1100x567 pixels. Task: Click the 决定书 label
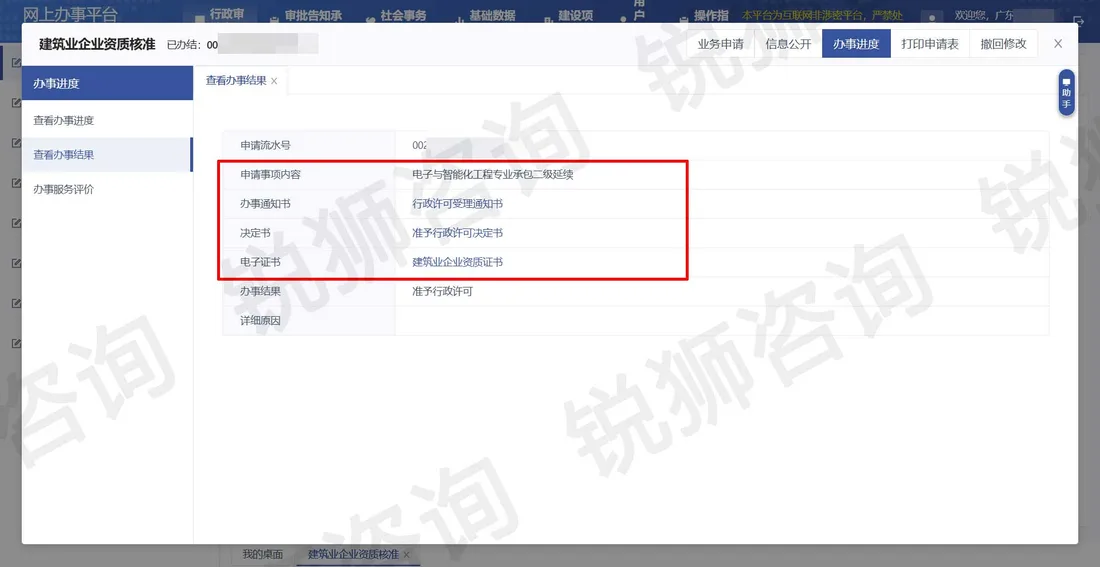click(255, 233)
